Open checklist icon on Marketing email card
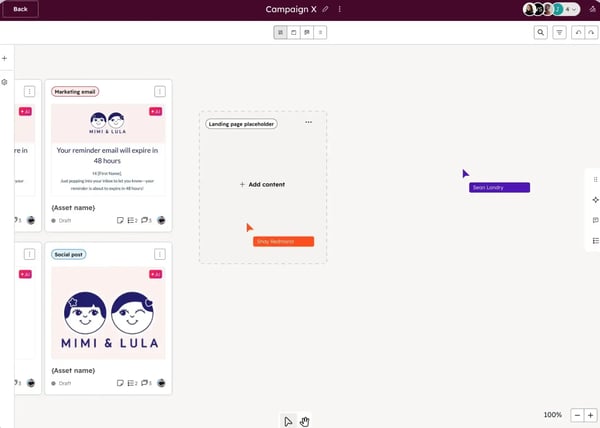This screenshot has height=428, width=600. (x=132, y=220)
